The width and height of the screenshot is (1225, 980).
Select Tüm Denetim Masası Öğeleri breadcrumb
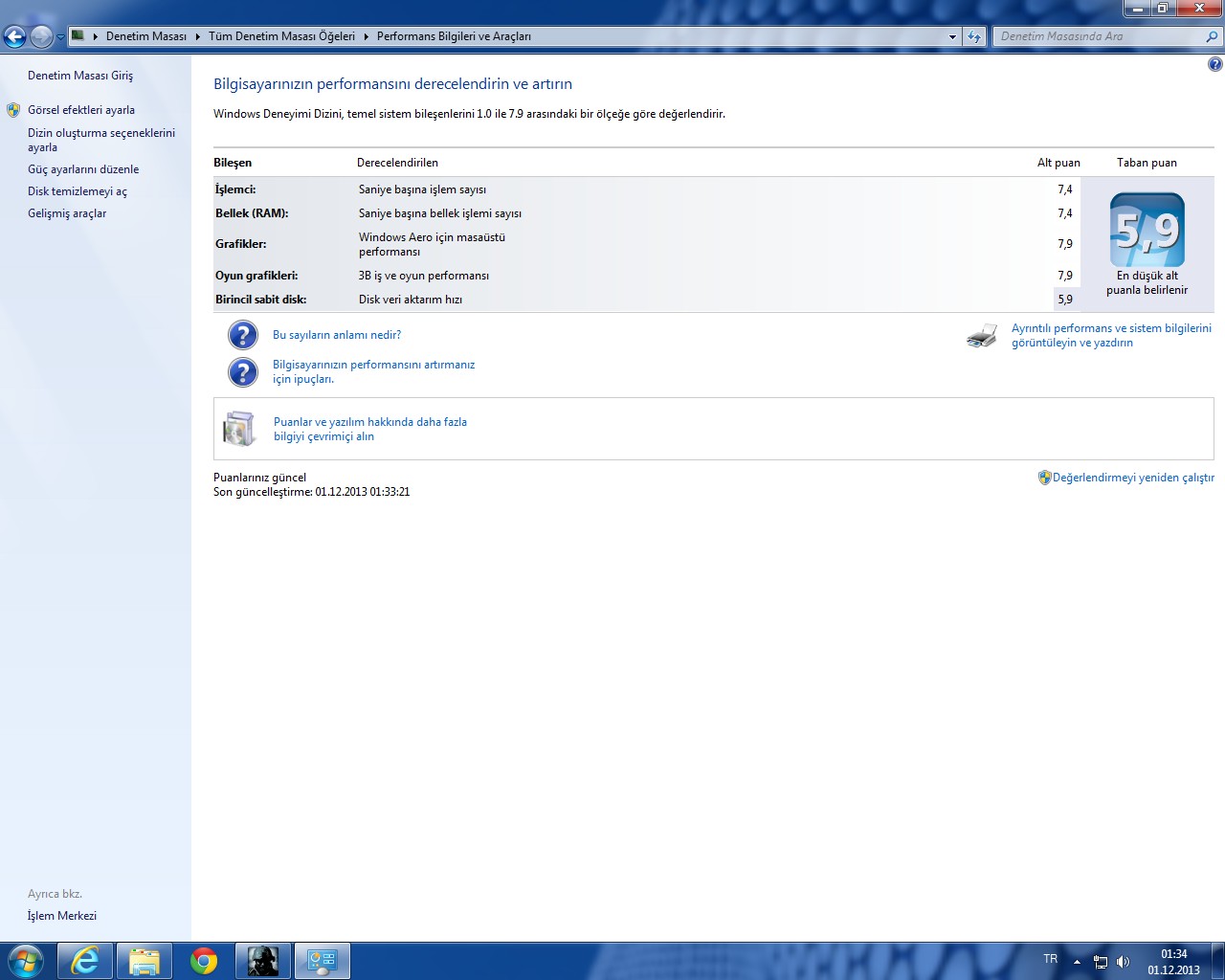coord(281,36)
